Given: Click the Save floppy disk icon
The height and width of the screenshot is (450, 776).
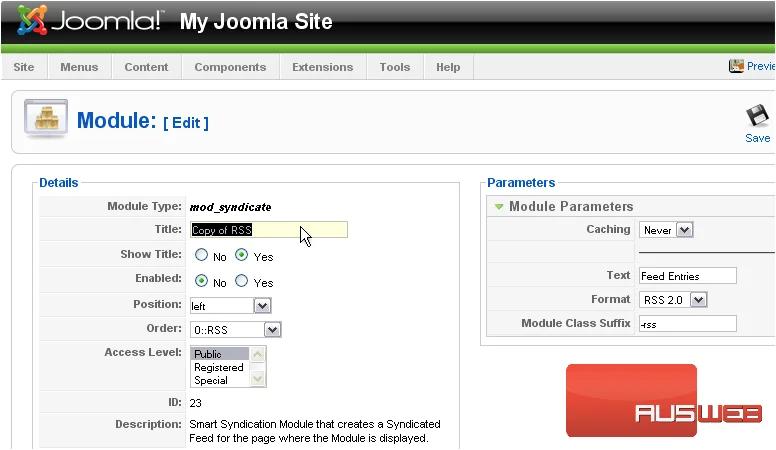Looking at the screenshot, I should click(757, 117).
